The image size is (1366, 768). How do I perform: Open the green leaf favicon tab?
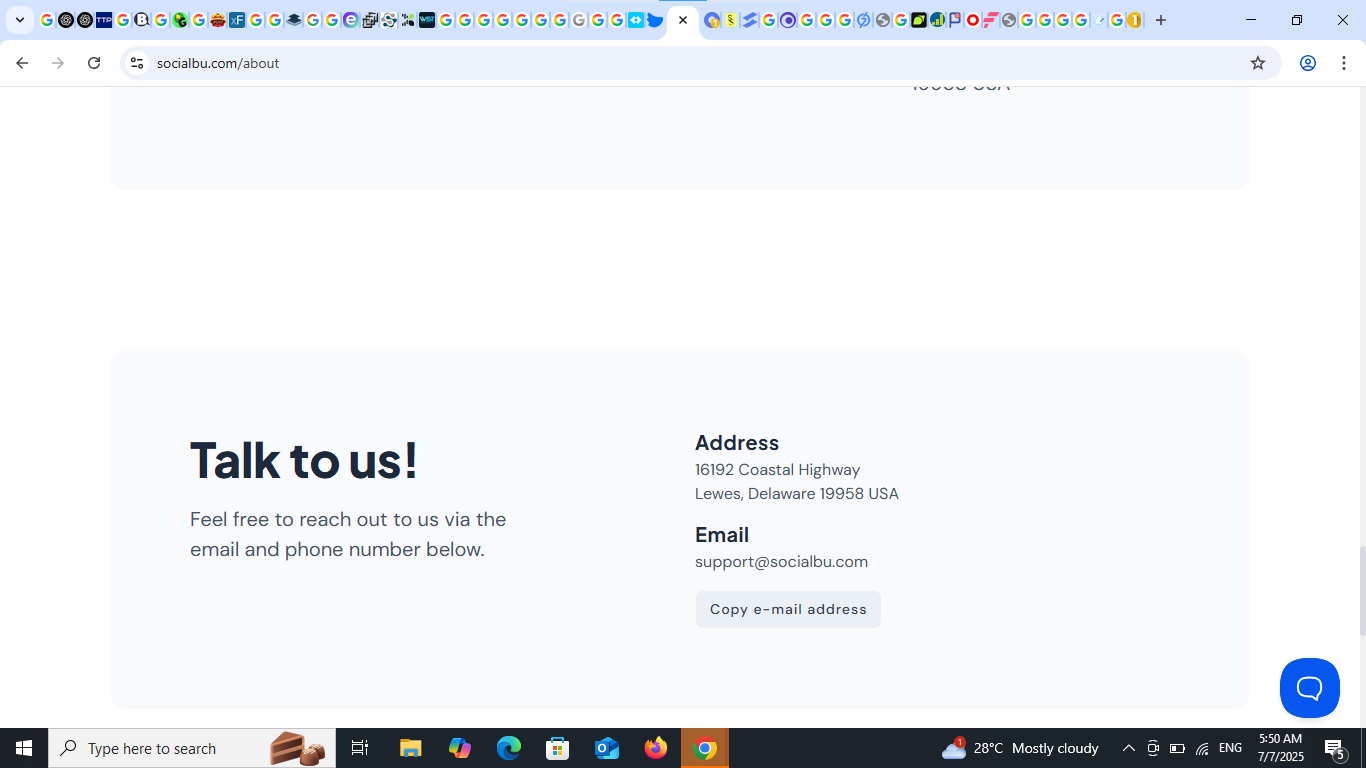[x=918, y=20]
